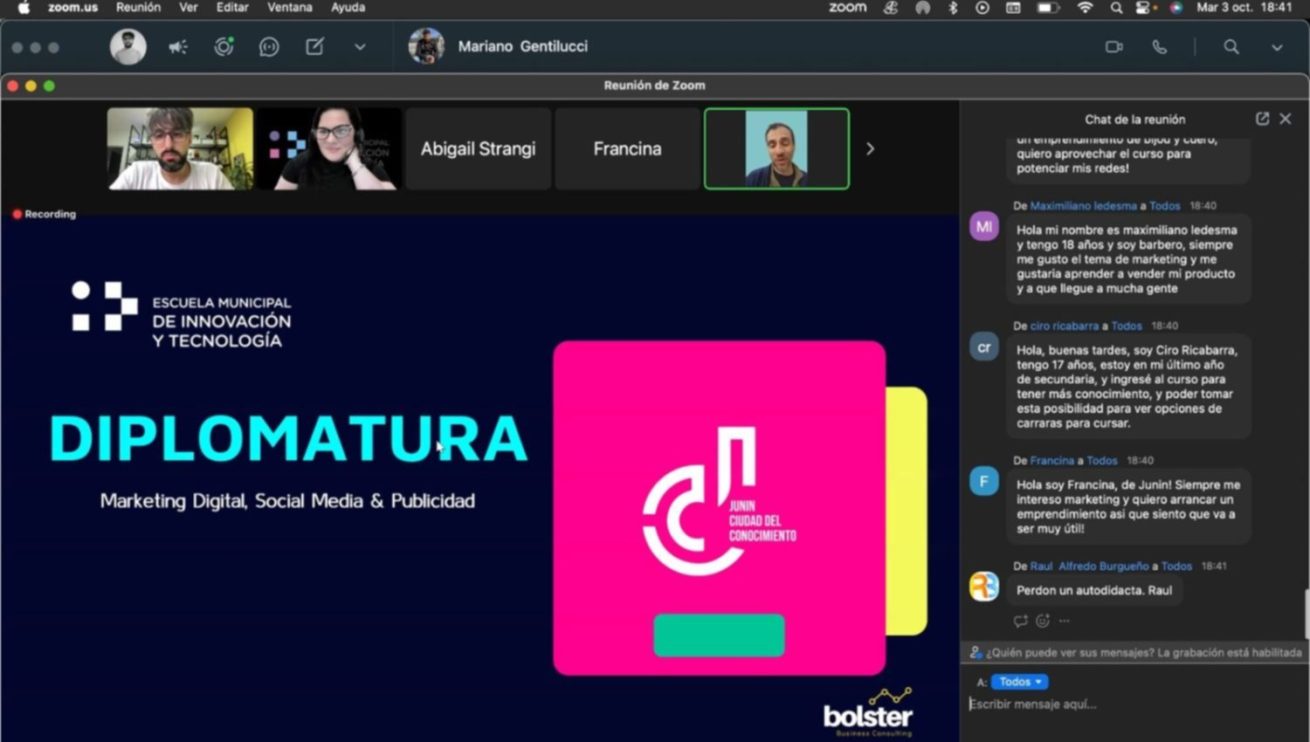Click Raul Alfredo Burgueño's chat avatar

984,587
